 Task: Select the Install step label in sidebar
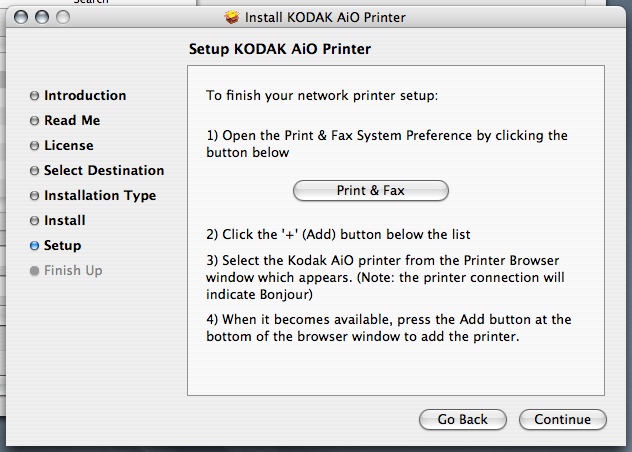tap(64, 221)
